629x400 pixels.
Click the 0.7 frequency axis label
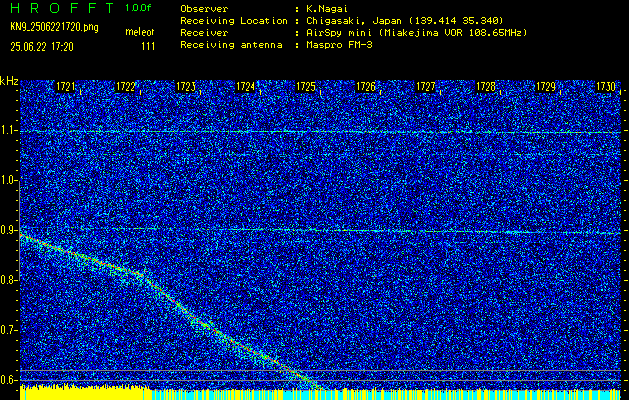point(8,330)
